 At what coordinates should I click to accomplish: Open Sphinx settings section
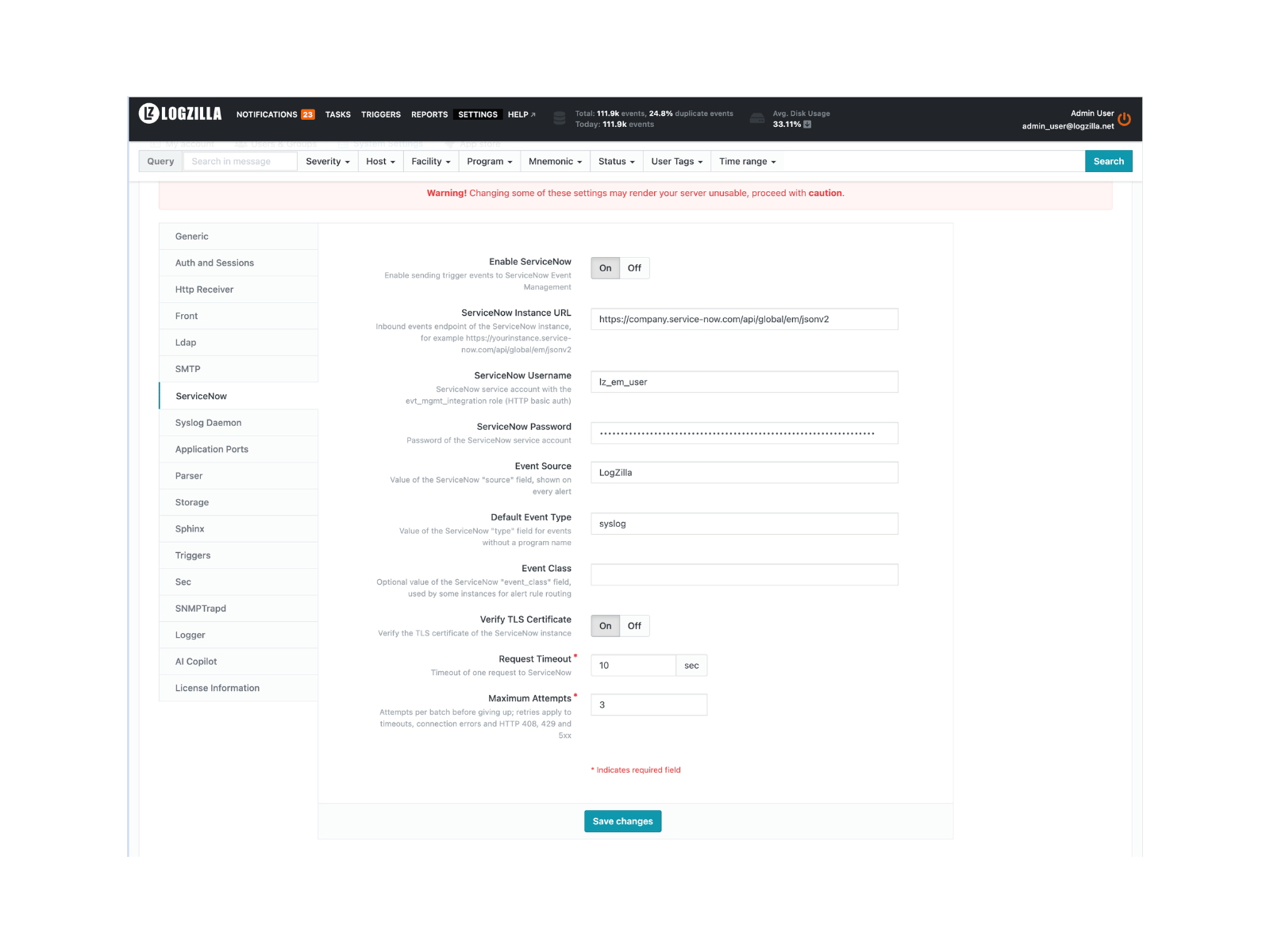tap(239, 529)
